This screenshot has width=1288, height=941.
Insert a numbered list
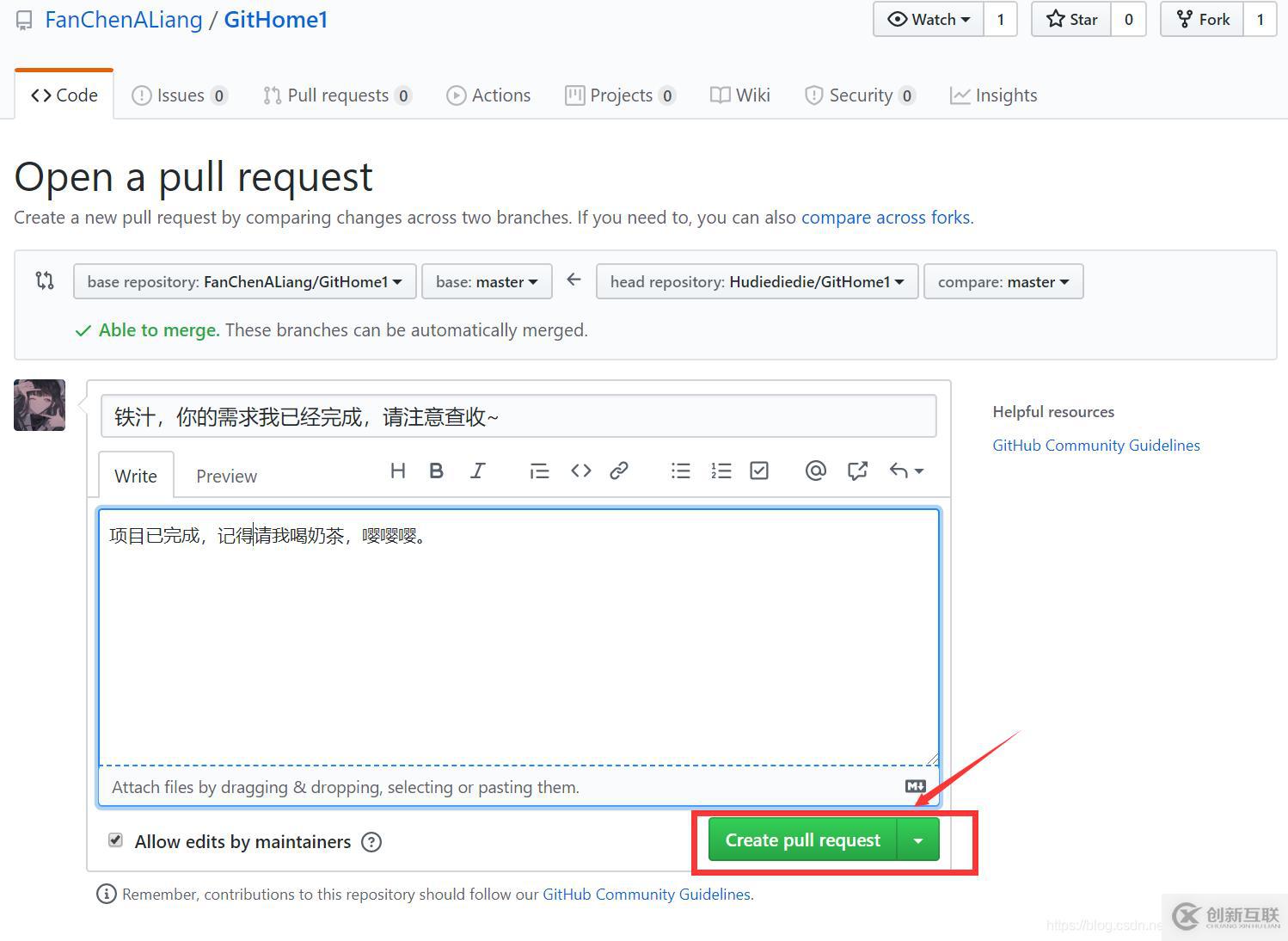click(x=721, y=470)
